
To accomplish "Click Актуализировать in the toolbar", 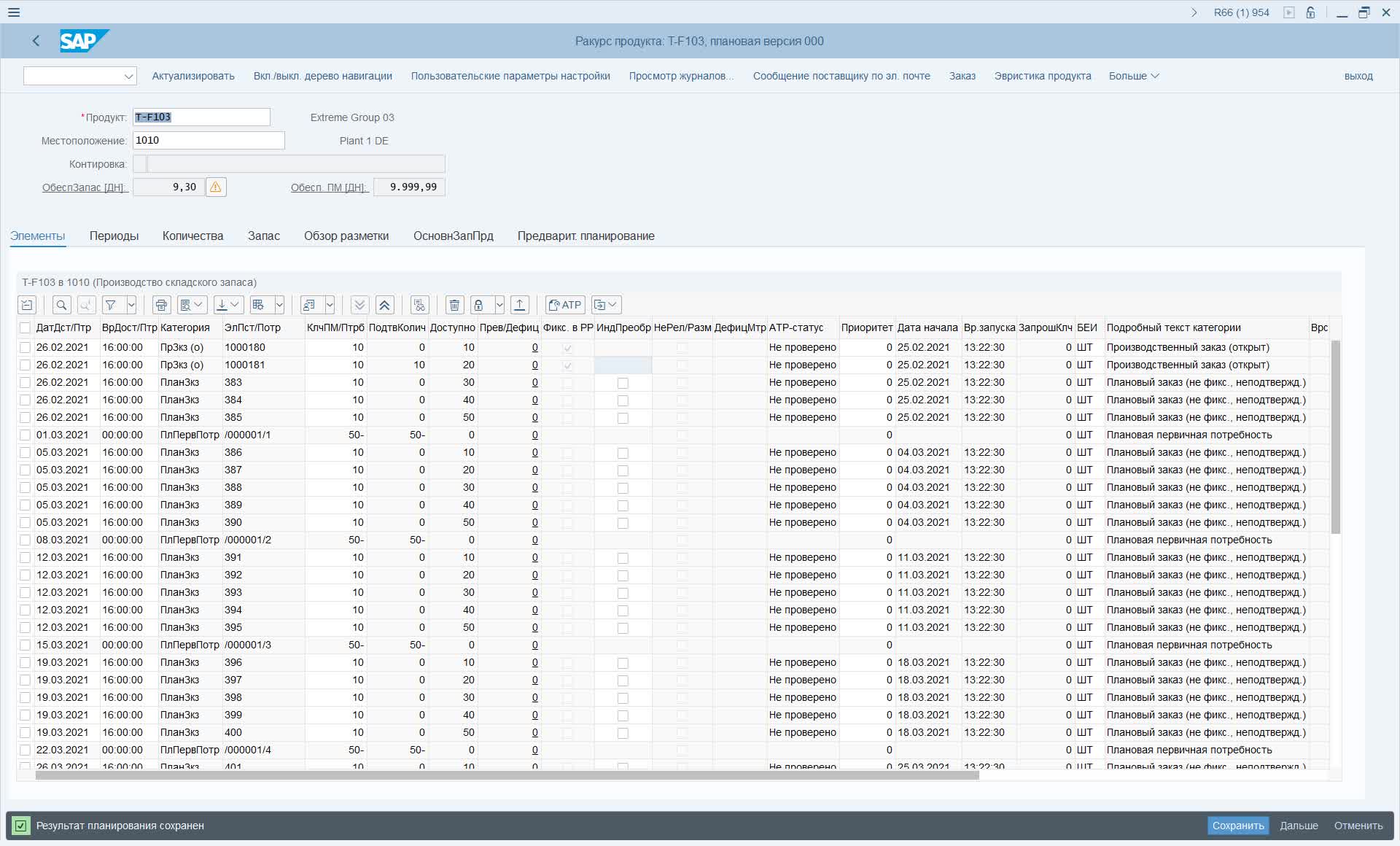I will [x=193, y=76].
